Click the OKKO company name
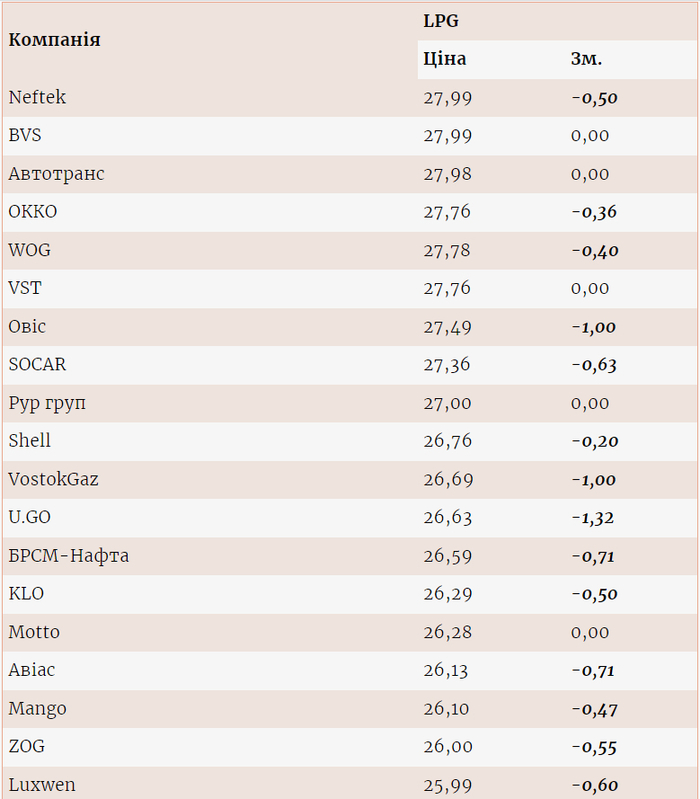Image resolution: width=700 pixels, height=799 pixels. coord(33,212)
